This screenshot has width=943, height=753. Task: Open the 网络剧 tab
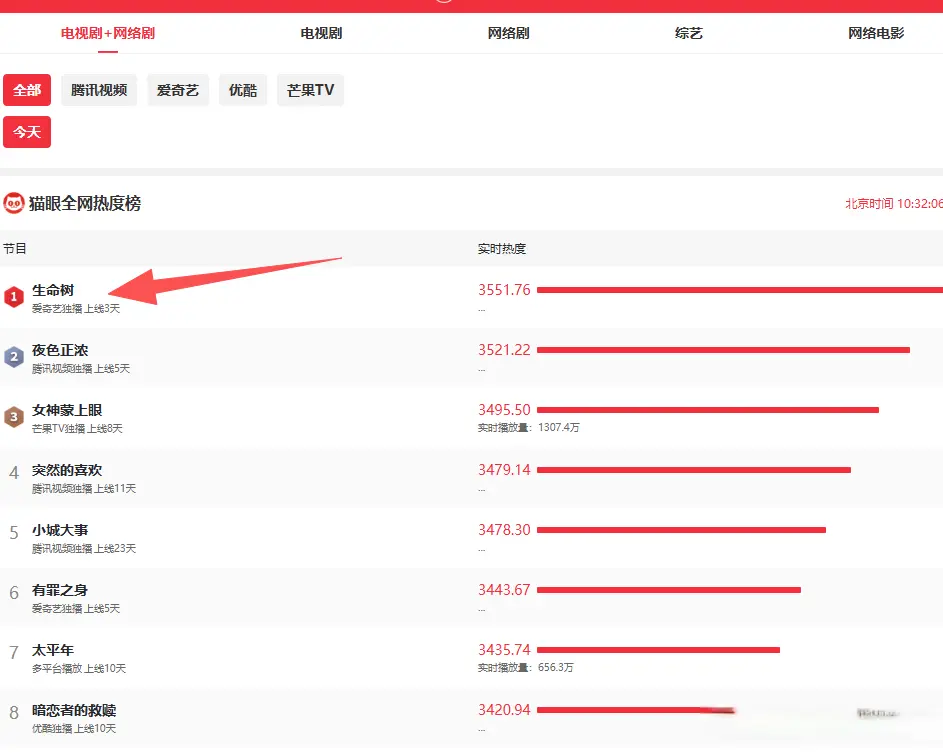coord(508,33)
